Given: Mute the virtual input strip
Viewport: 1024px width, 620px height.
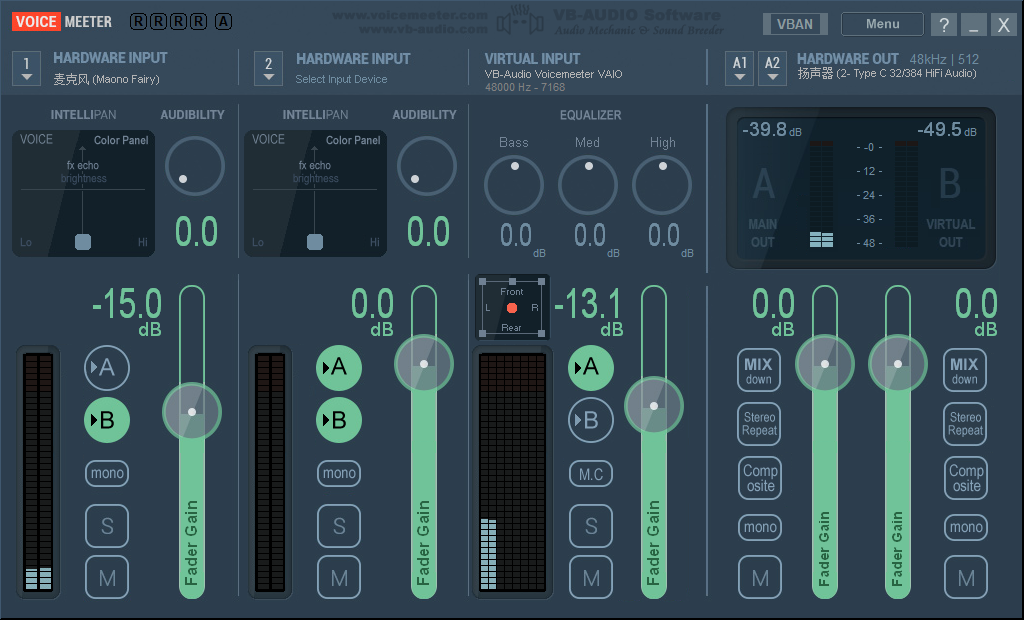Looking at the screenshot, I should coord(591,578).
